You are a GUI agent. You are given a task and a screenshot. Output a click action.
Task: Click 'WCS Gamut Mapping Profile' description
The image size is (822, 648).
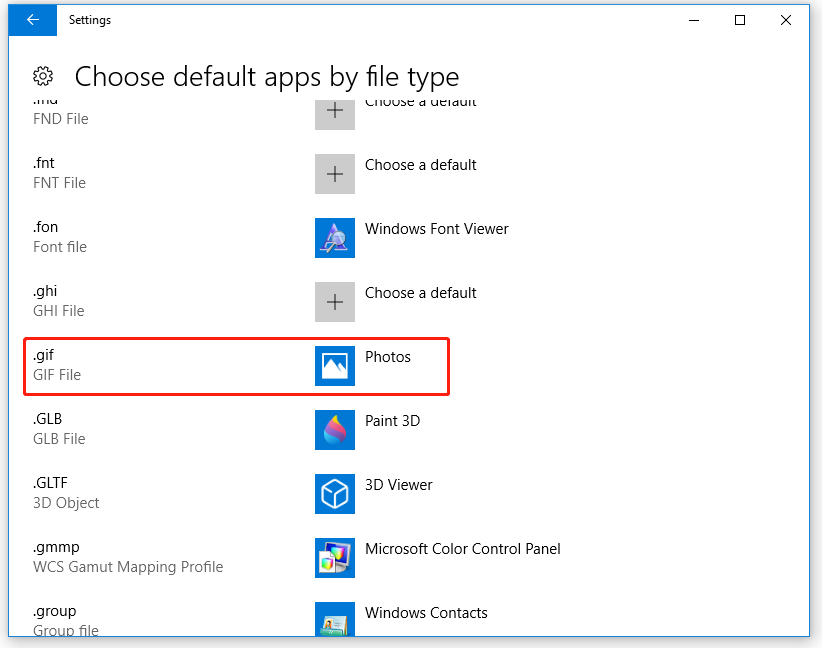pos(128,567)
